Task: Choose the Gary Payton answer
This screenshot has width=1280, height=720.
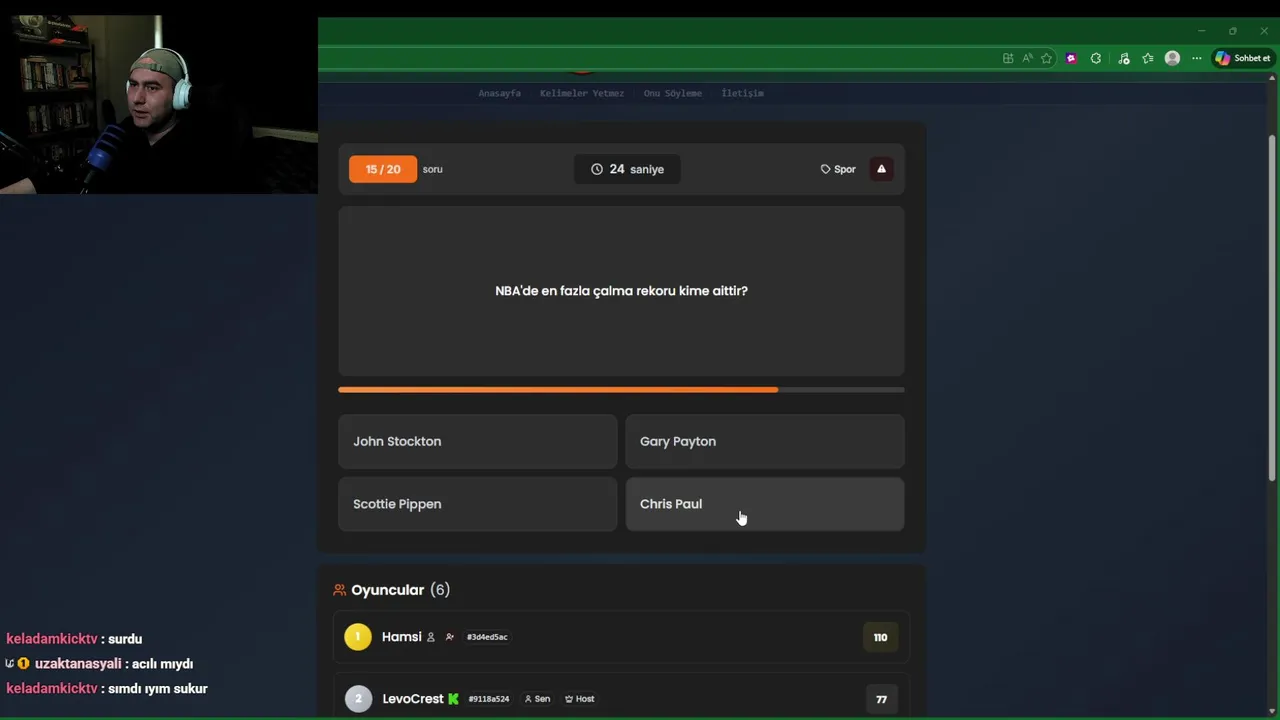Action: coord(764,441)
